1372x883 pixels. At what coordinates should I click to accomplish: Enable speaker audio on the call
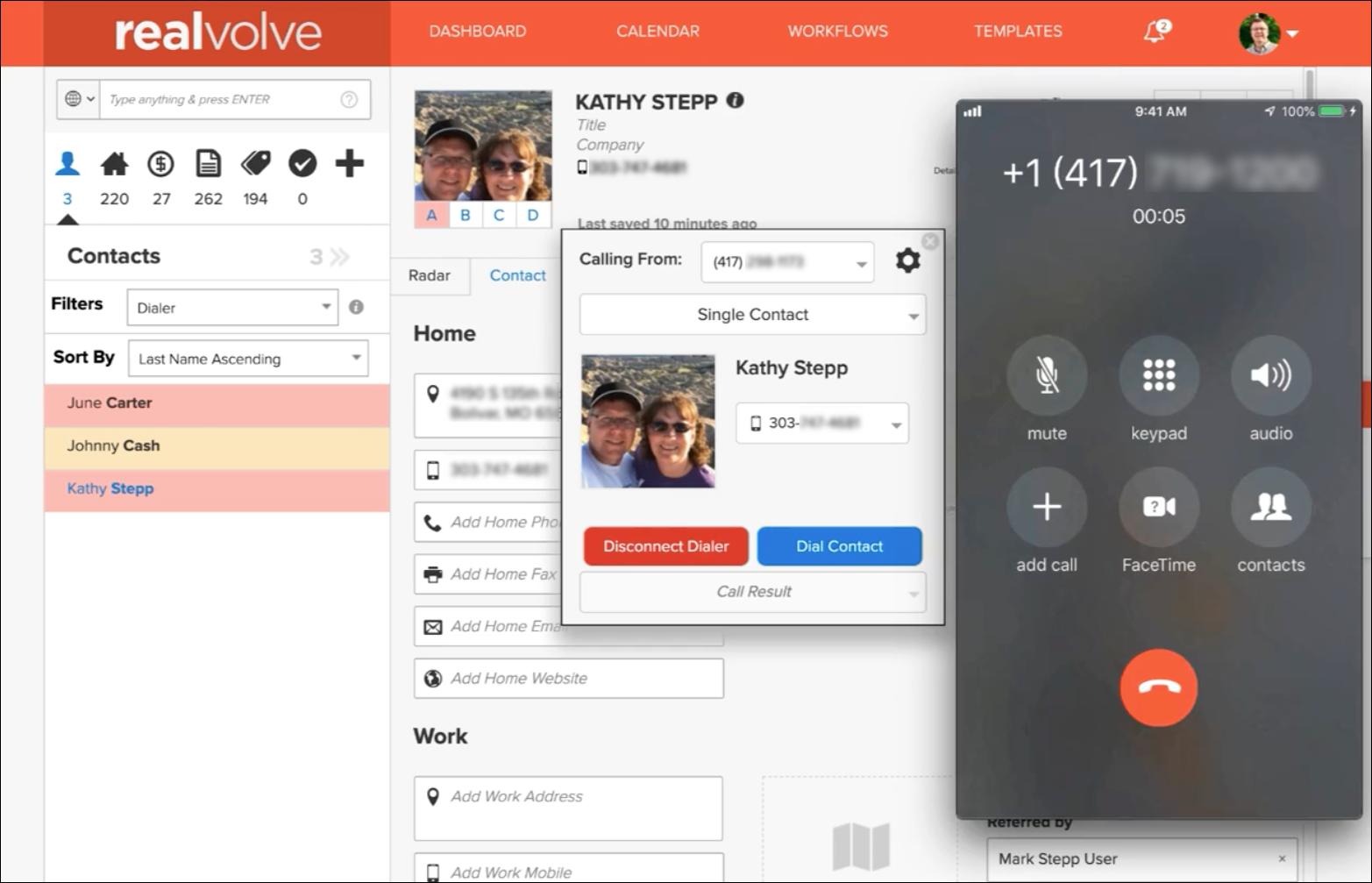coord(1269,374)
